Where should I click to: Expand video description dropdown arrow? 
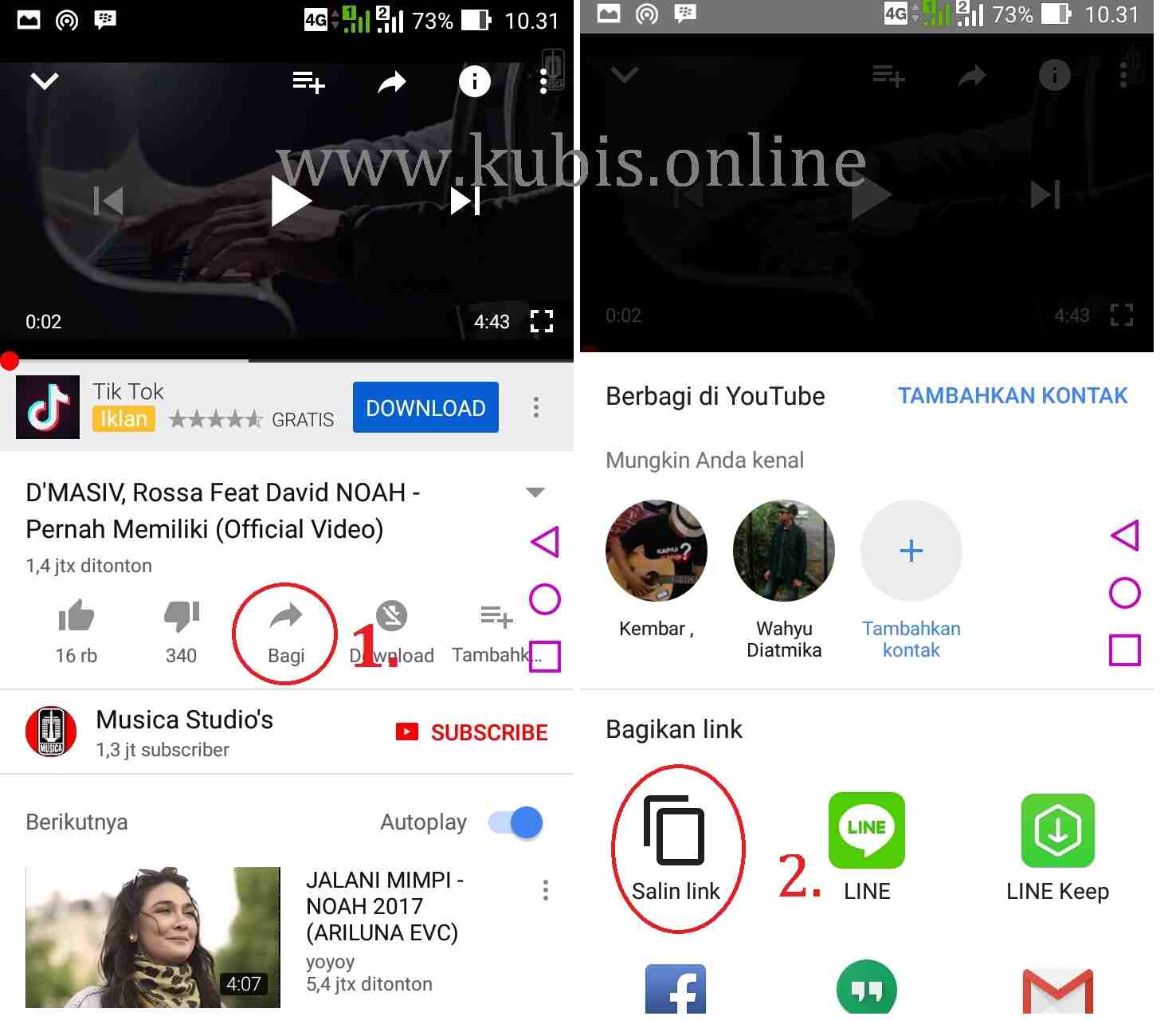[535, 492]
